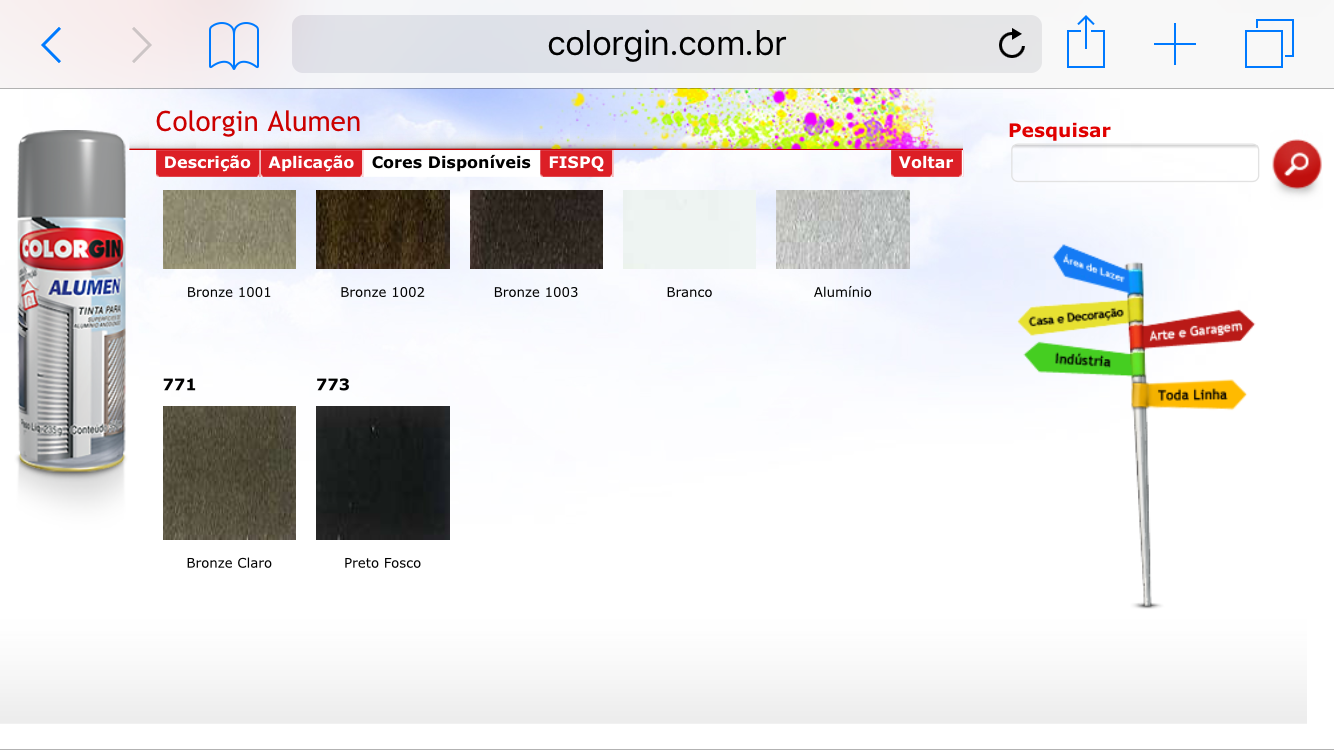Select the Bronze 1002 color swatch
Viewport: 1334px width, 750px height.
click(x=383, y=230)
